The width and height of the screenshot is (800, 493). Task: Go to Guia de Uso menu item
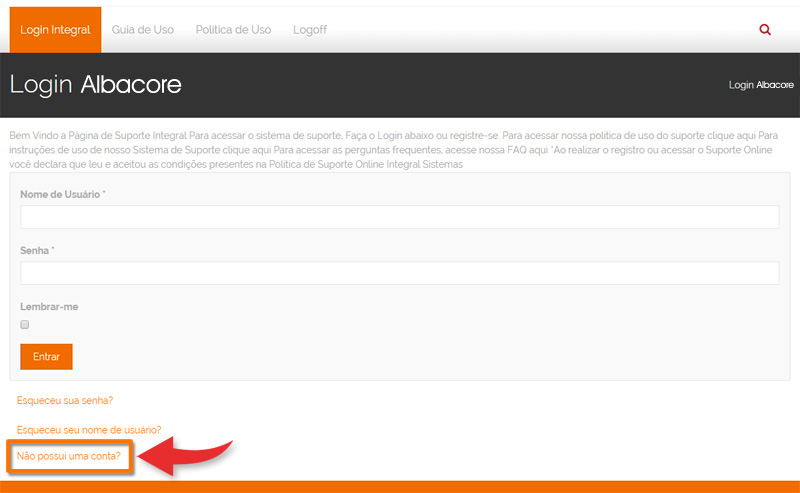pos(143,30)
